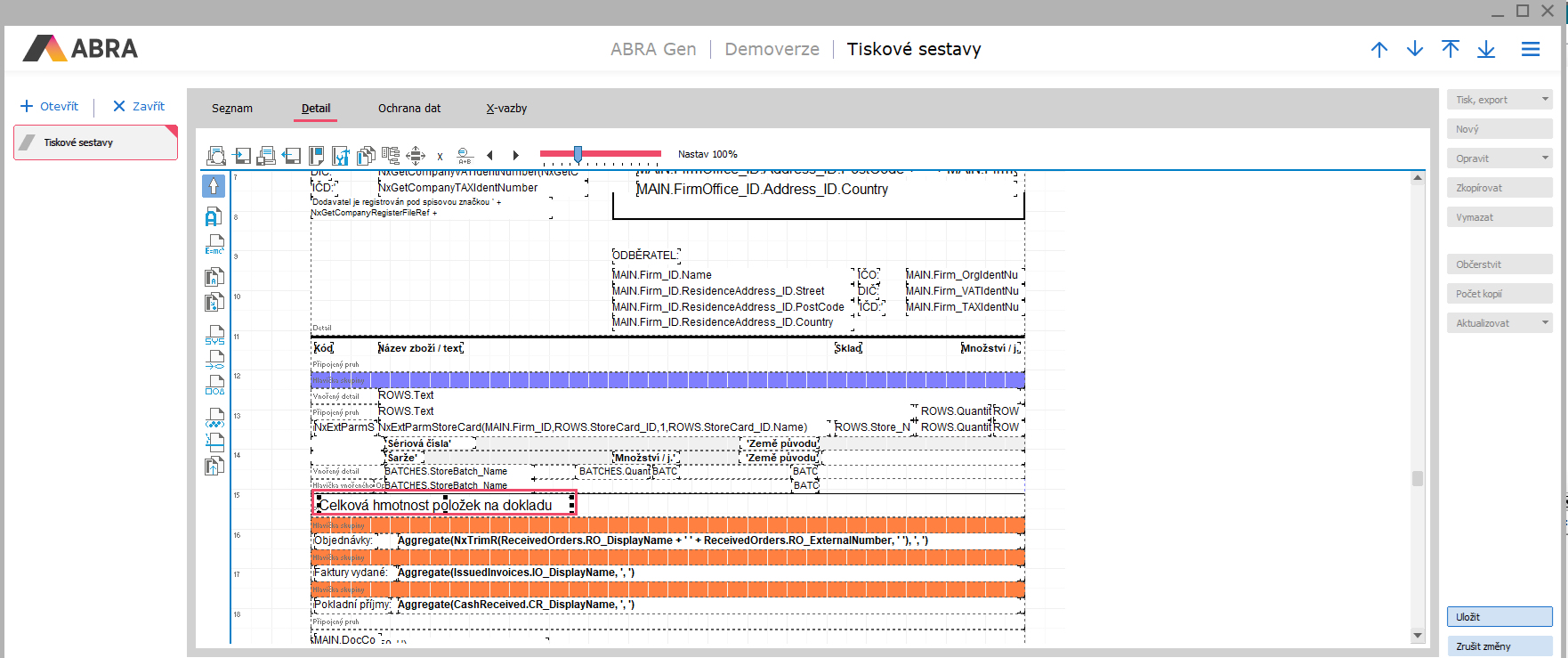Click the printer icon in designer toolbar
This screenshot has width=1568, height=658.
pos(266,156)
